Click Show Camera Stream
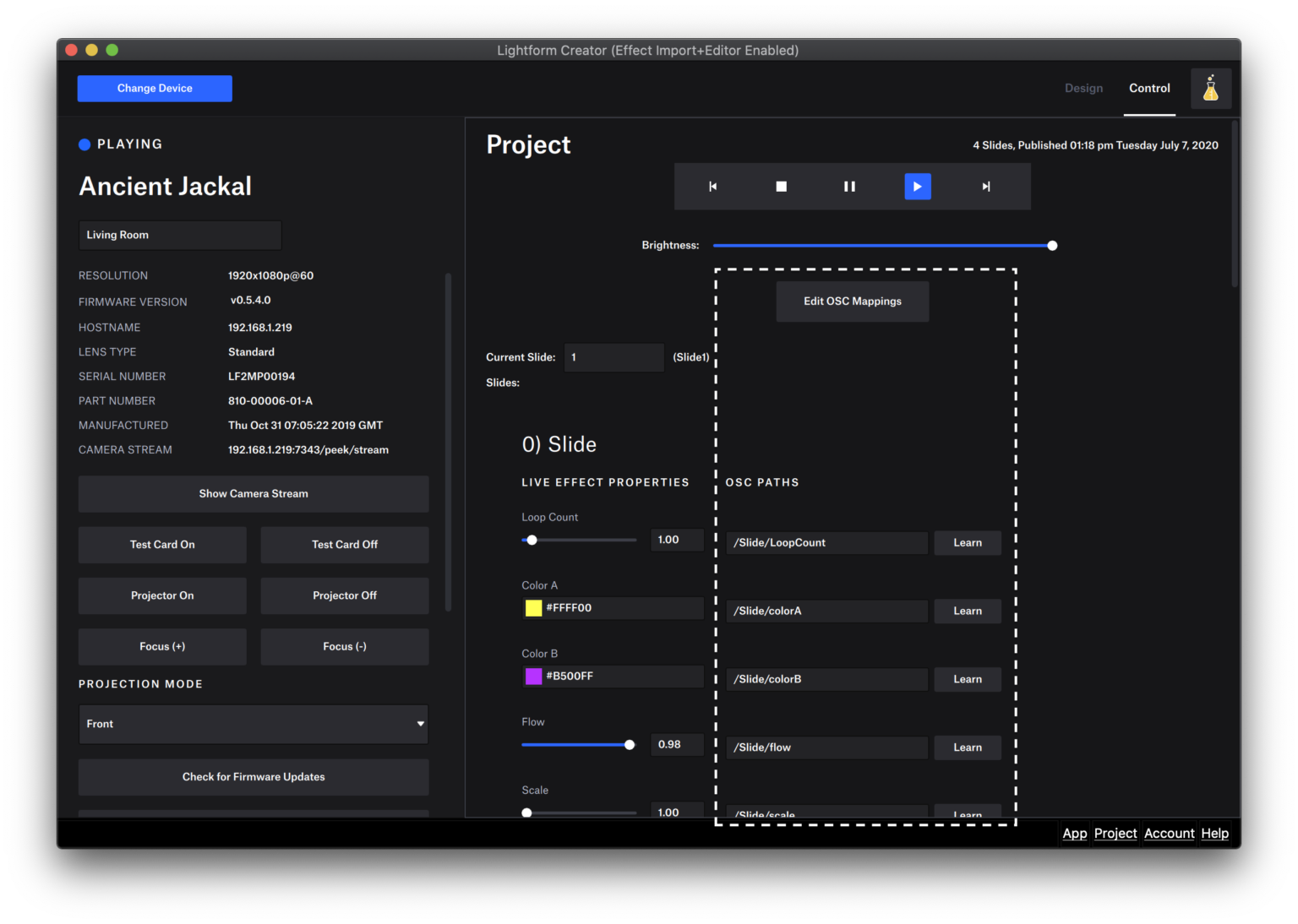This screenshot has height=924, width=1298. (x=254, y=494)
